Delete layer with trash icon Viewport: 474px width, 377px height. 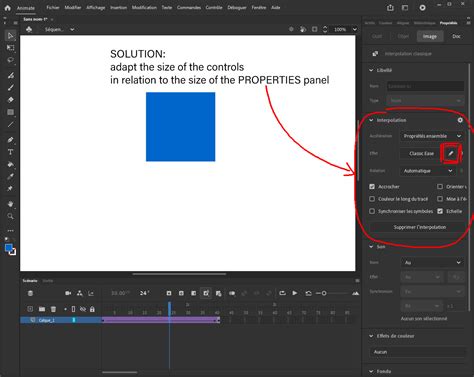(53, 309)
